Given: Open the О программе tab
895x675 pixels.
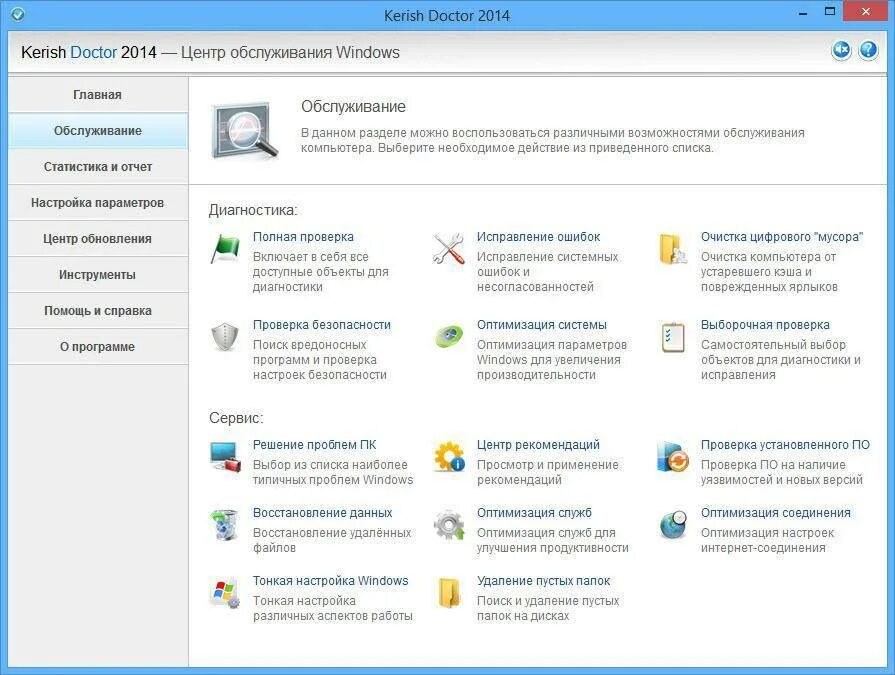Looking at the screenshot, I should click(x=98, y=346).
